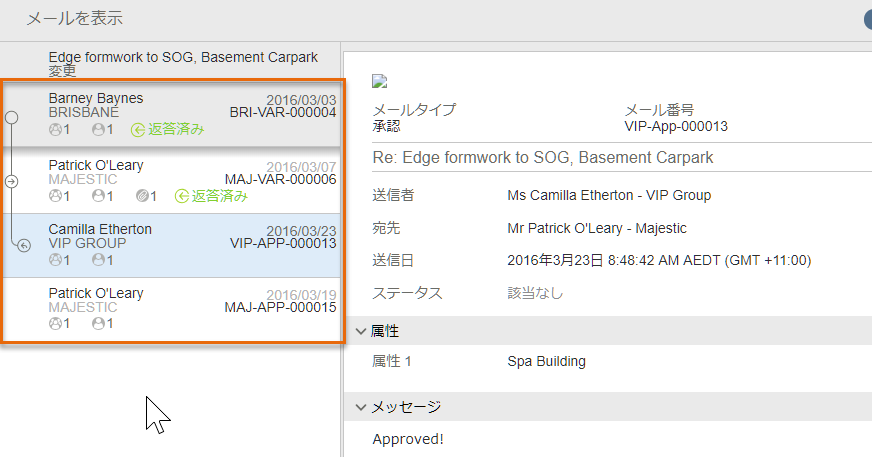Click sender Ms Camilla Etherton - VIP Group
872x457 pixels.
(x=609, y=195)
